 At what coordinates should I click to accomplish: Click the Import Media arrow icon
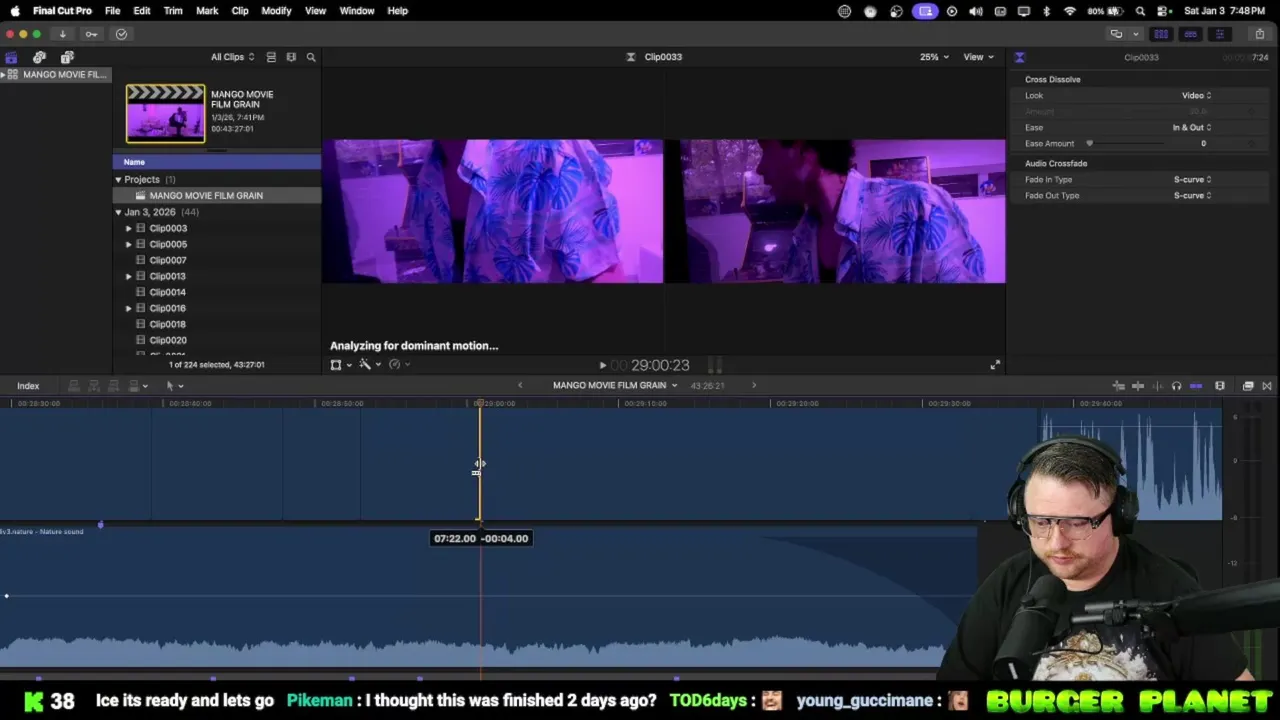(x=62, y=34)
